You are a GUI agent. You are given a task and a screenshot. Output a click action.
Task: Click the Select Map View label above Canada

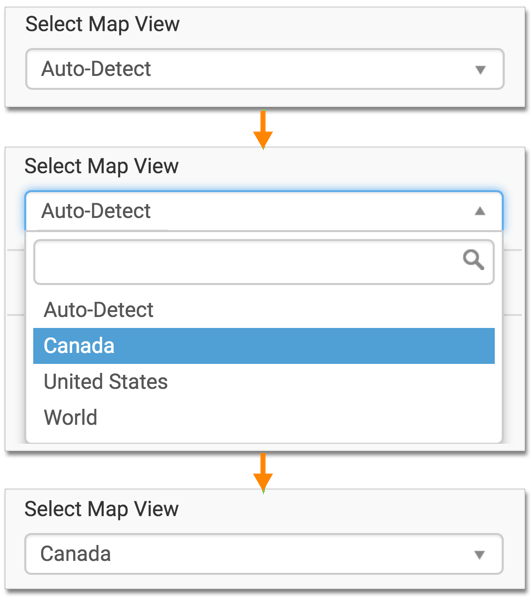click(x=101, y=510)
